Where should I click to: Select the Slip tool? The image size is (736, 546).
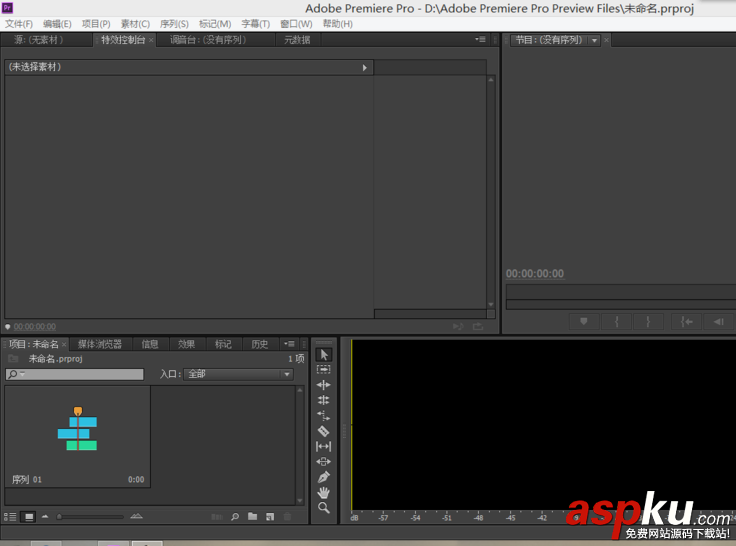pos(323,446)
